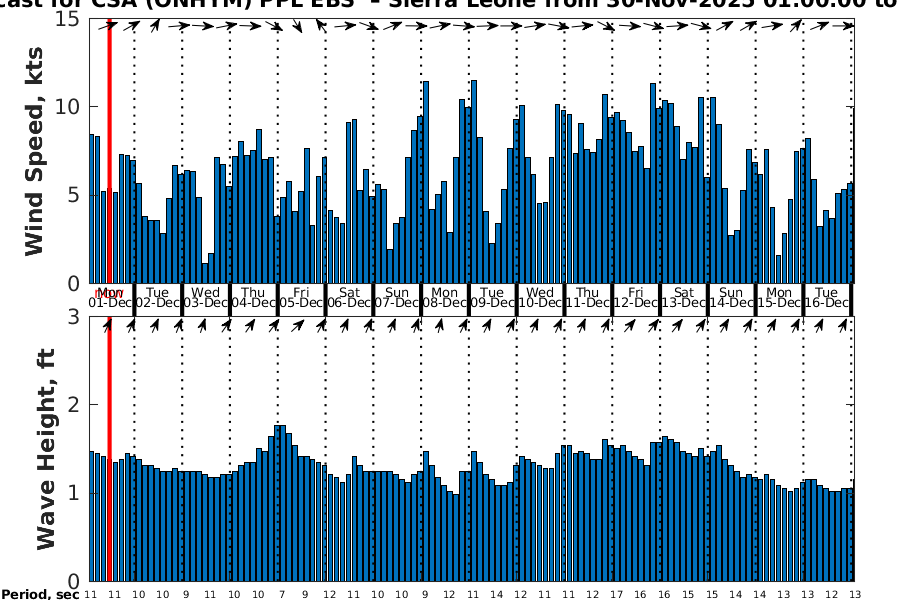Click the 15 tick on the Wind Speed axis

[69, 18]
